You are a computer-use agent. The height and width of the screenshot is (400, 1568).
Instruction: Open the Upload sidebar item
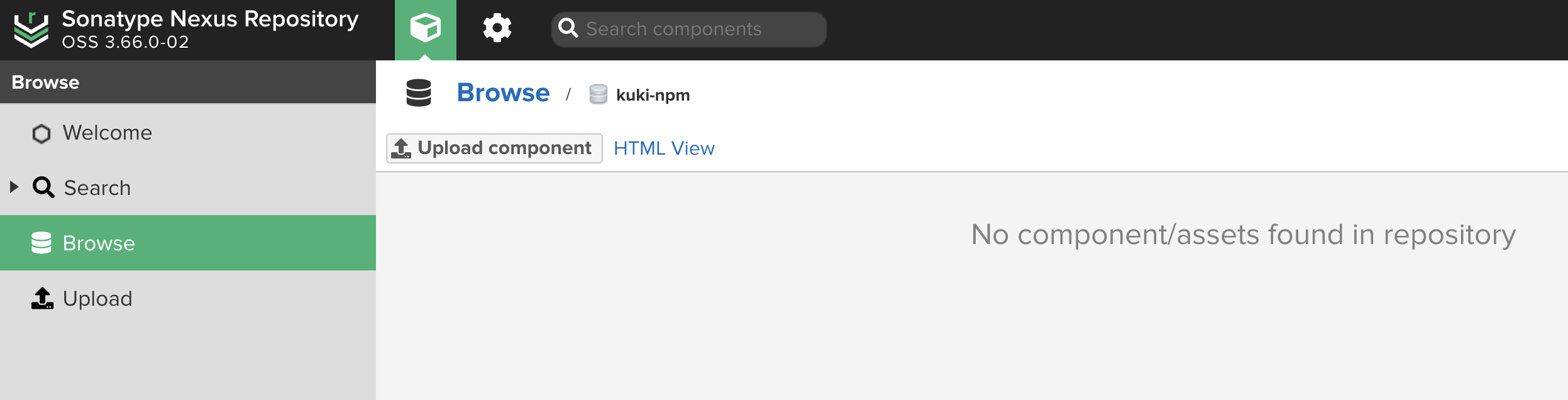188,298
